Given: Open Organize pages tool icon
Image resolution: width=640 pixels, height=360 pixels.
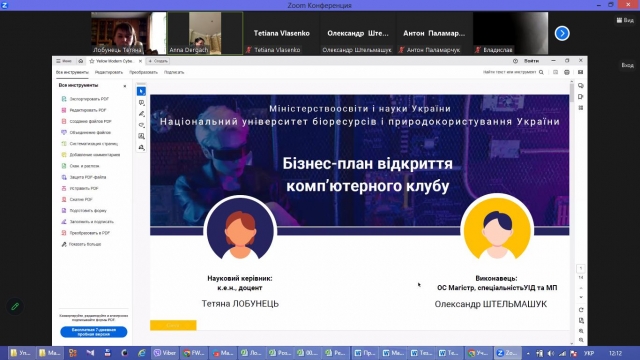Looking at the screenshot, I should pos(64,144).
